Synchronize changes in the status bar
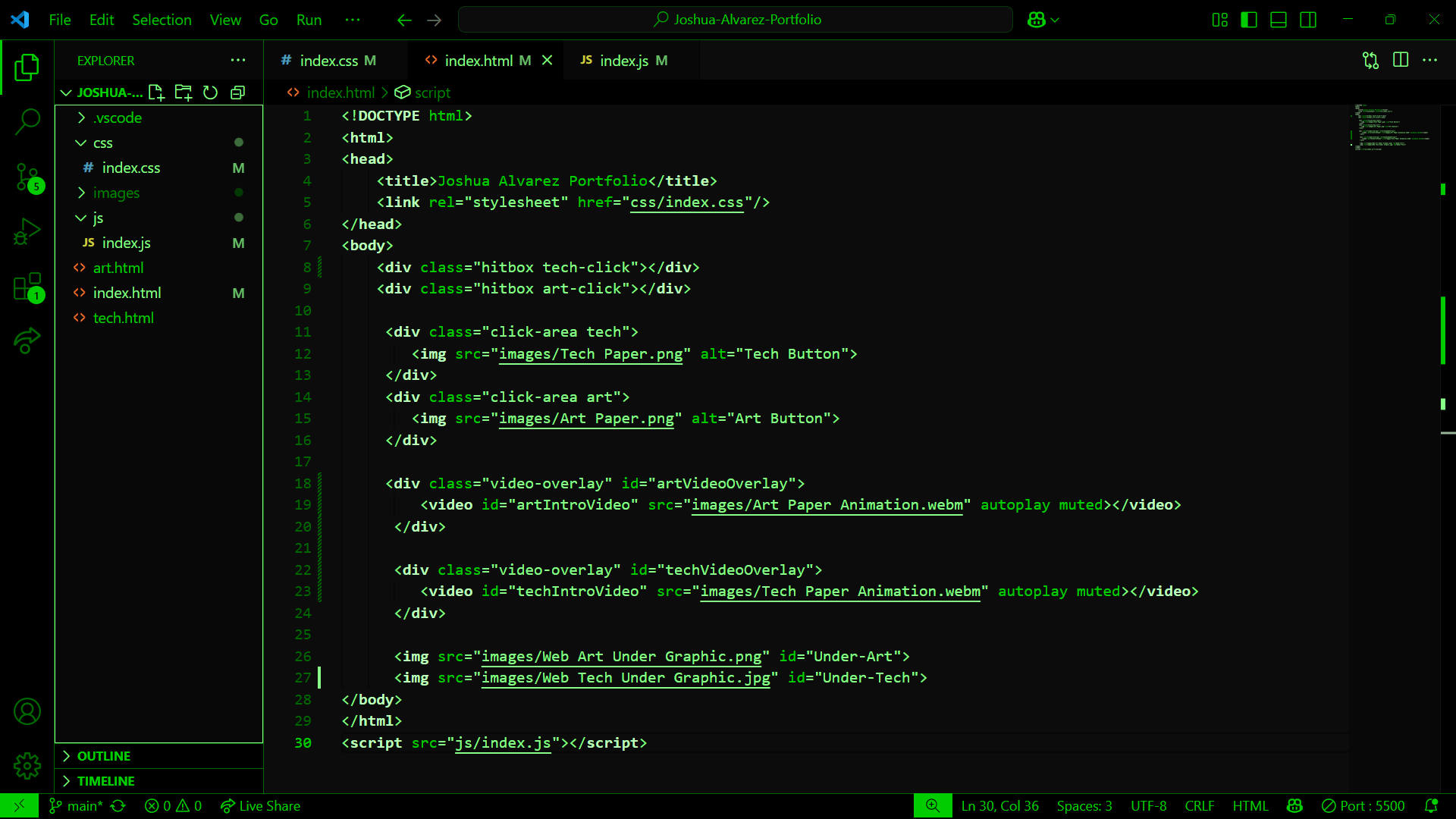This screenshot has height=819, width=1456. [118, 806]
